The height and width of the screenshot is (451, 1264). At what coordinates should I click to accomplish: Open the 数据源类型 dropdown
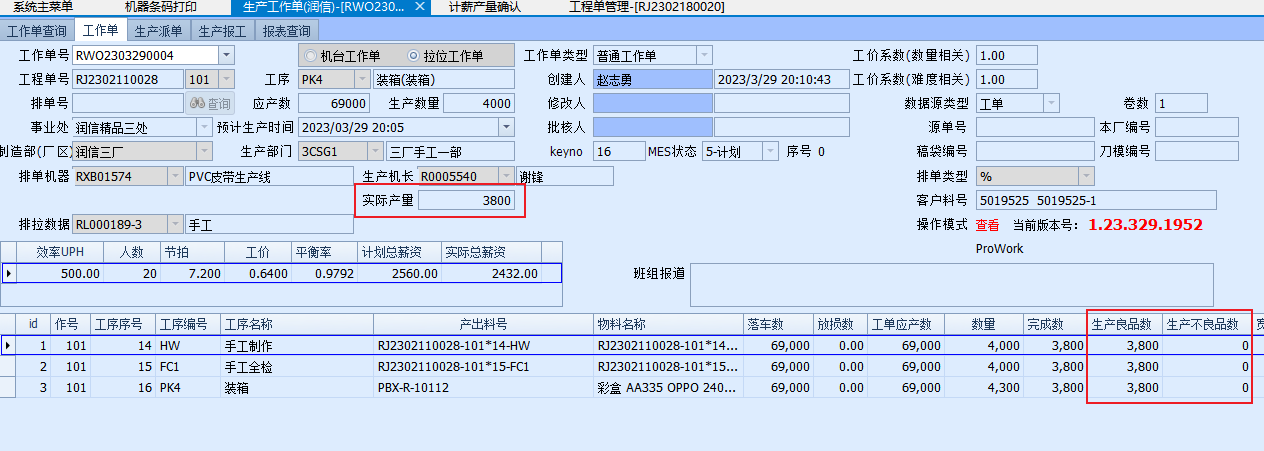(x=1052, y=103)
